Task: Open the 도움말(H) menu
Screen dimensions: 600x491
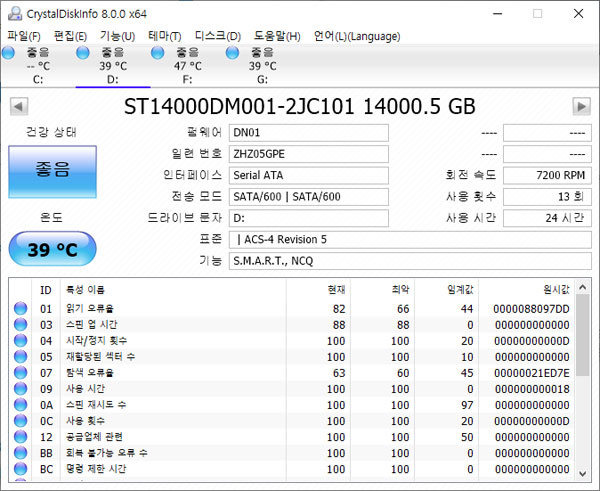Action: (x=277, y=36)
